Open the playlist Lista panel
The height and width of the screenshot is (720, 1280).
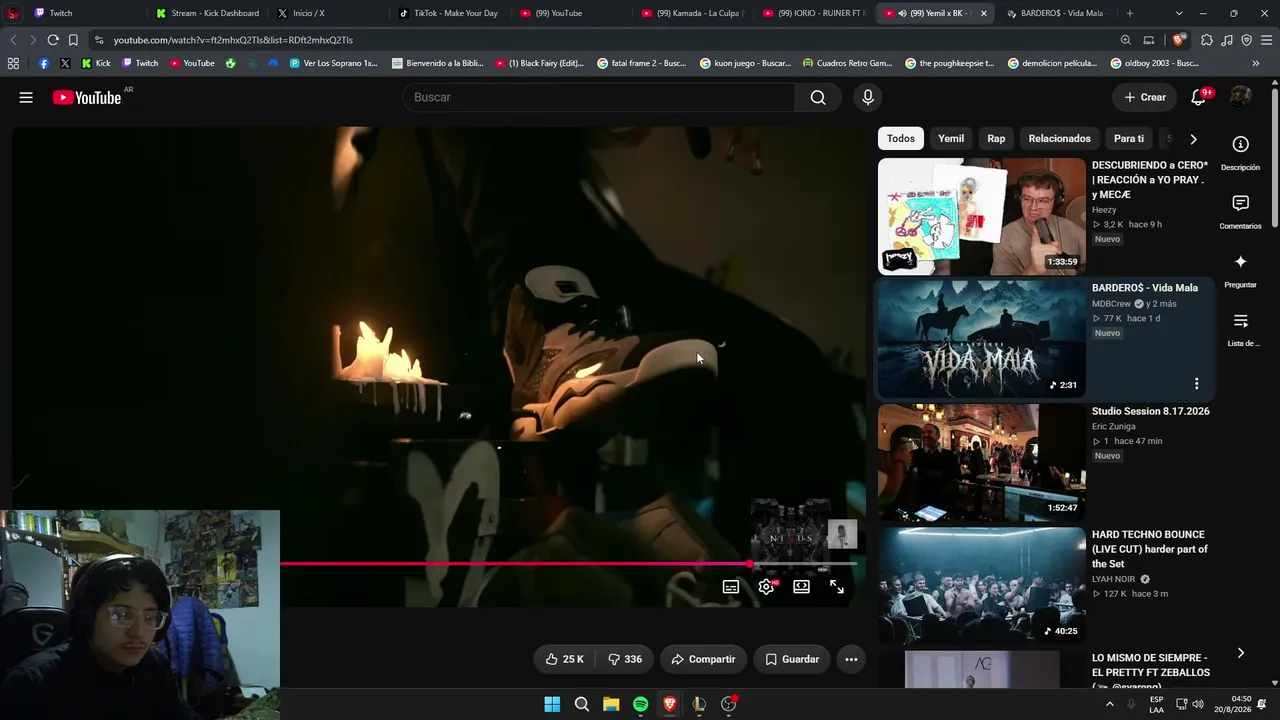pos(1240,329)
